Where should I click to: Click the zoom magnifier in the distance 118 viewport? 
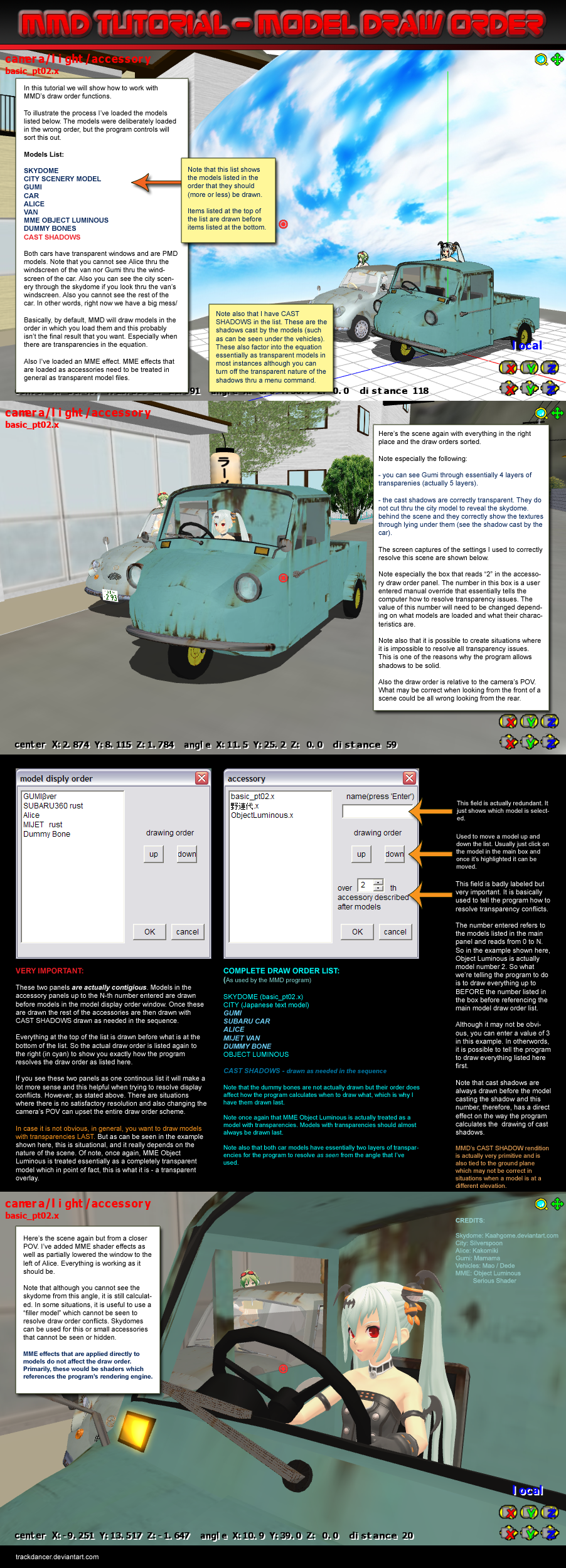tap(541, 60)
